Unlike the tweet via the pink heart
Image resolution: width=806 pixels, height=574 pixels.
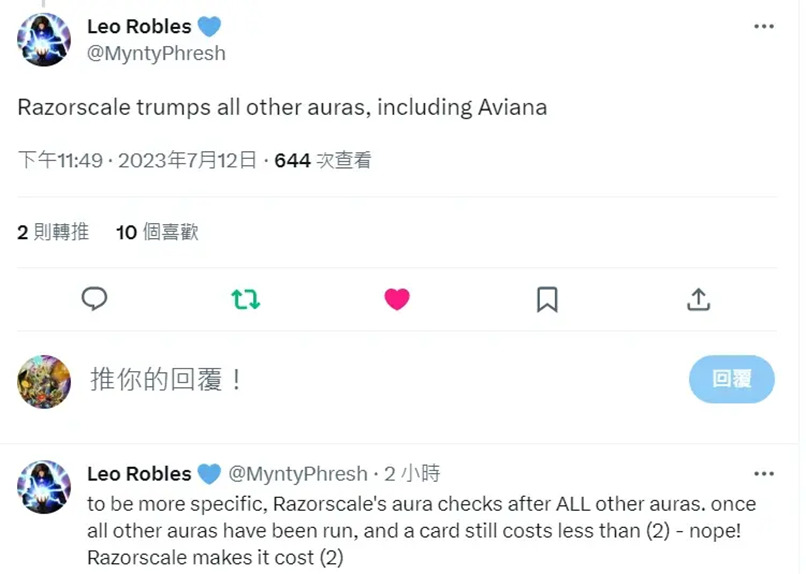397,298
